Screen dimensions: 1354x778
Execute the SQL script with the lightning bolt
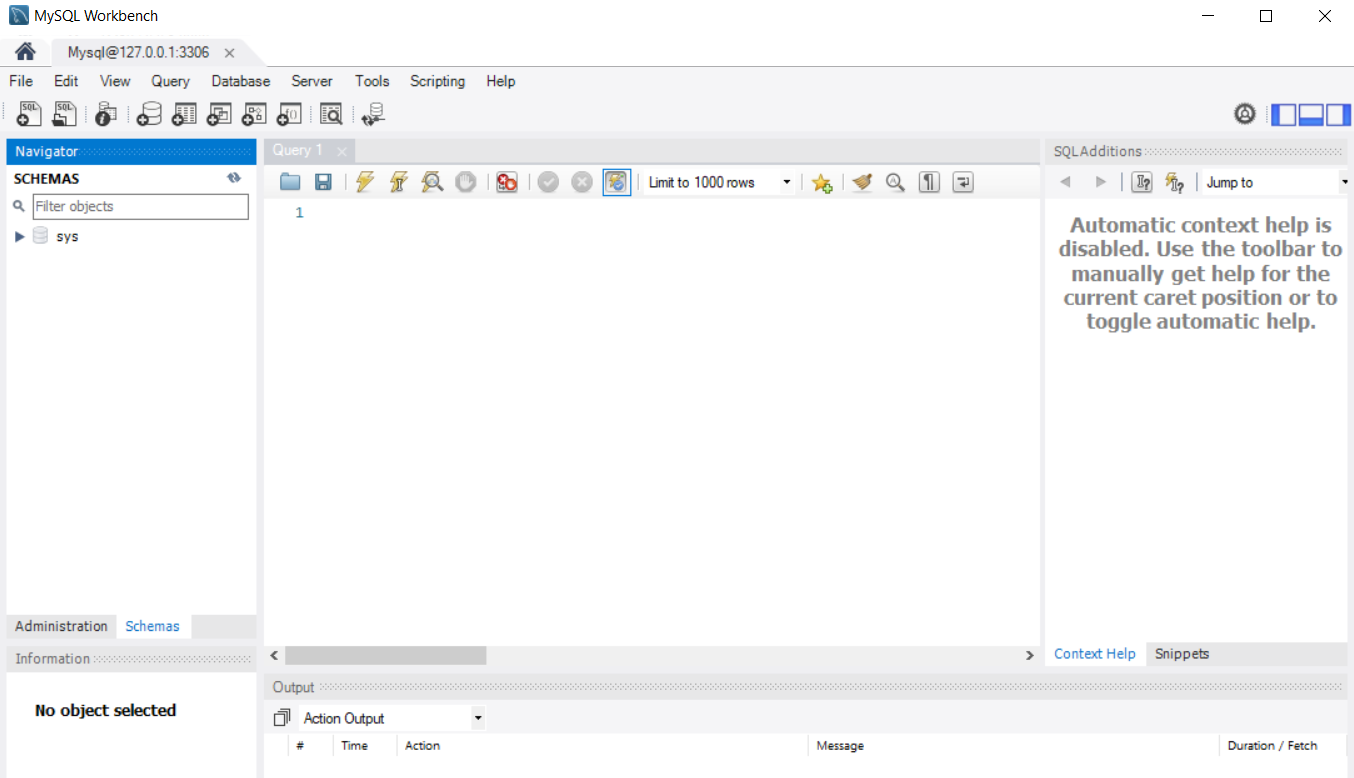click(x=364, y=182)
